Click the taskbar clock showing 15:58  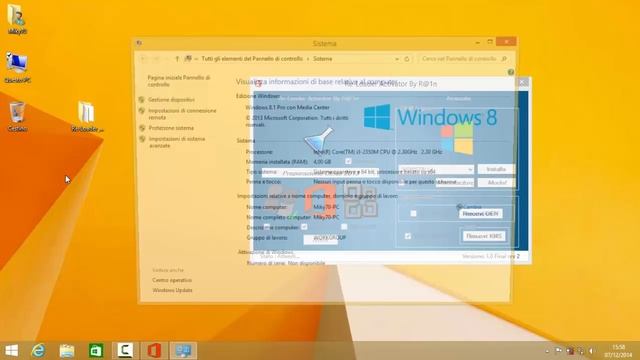pyautogui.click(x=618, y=351)
